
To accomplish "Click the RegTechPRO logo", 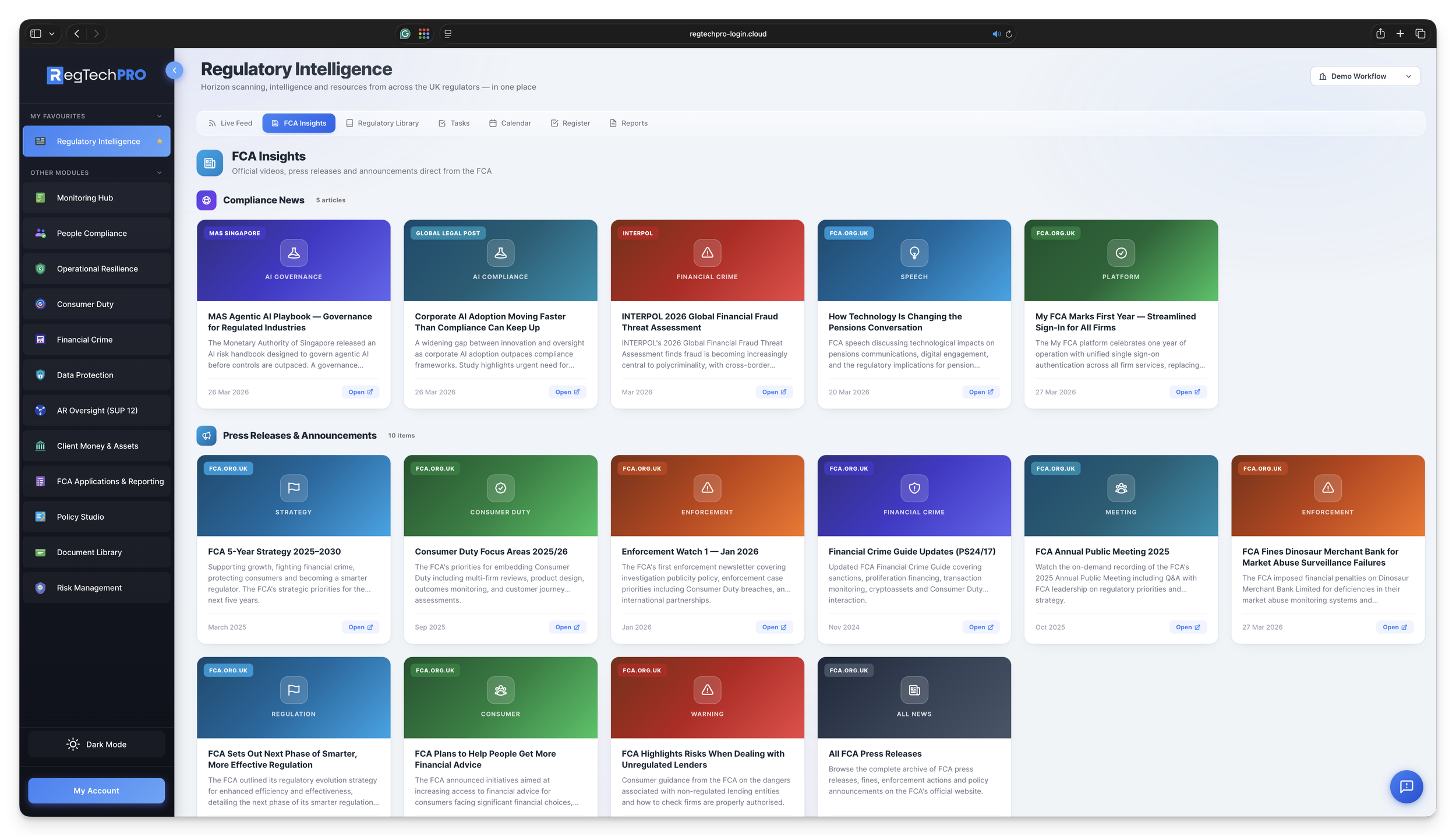I will [x=97, y=75].
